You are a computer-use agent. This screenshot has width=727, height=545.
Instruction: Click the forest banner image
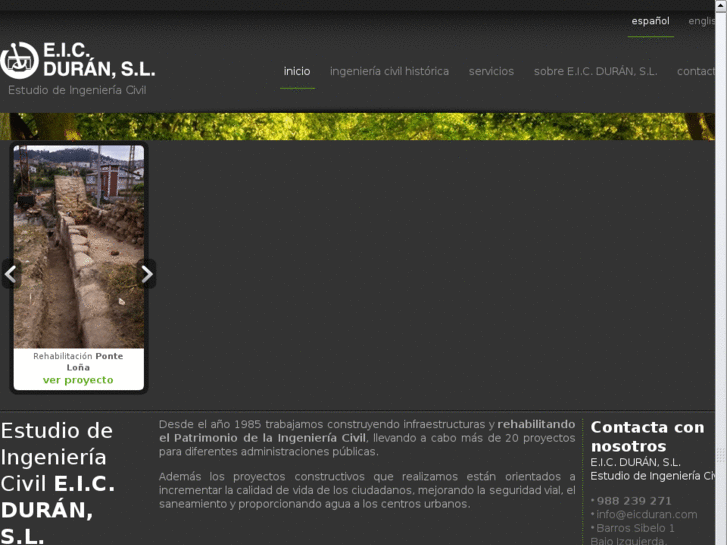(x=357, y=126)
